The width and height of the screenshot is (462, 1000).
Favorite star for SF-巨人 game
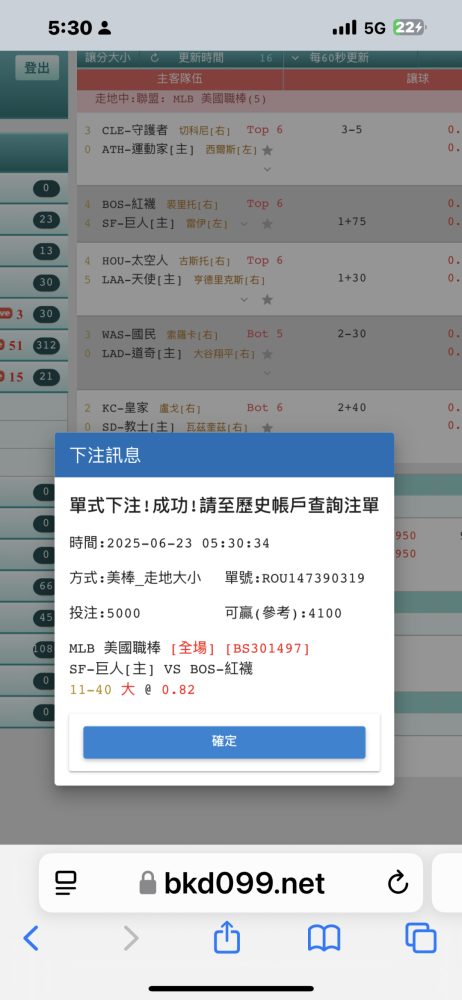[x=267, y=224]
